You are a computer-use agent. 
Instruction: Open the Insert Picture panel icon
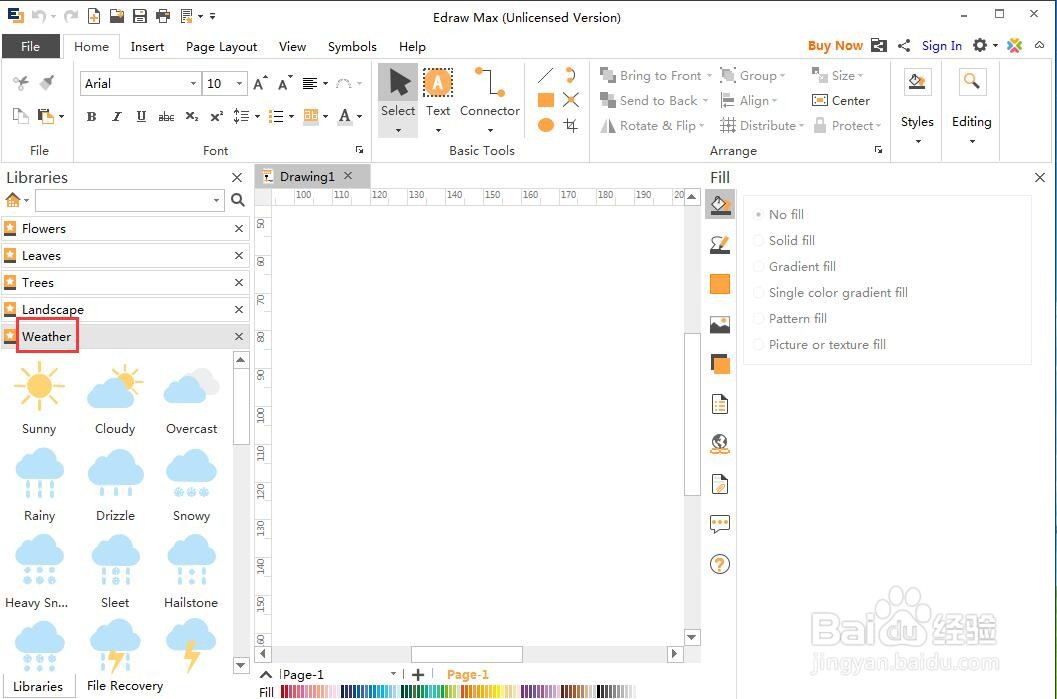(720, 324)
